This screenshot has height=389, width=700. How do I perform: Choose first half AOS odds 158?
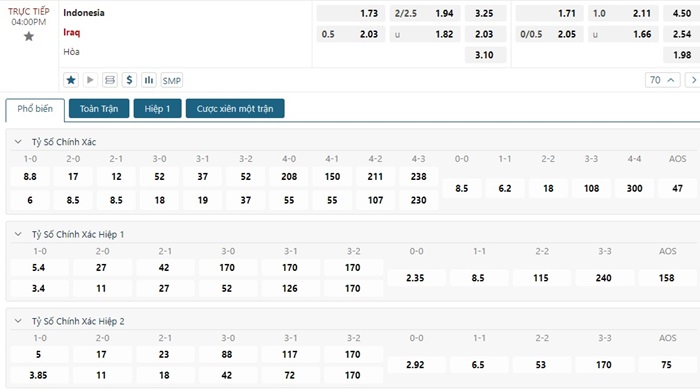click(x=667, y=278)
